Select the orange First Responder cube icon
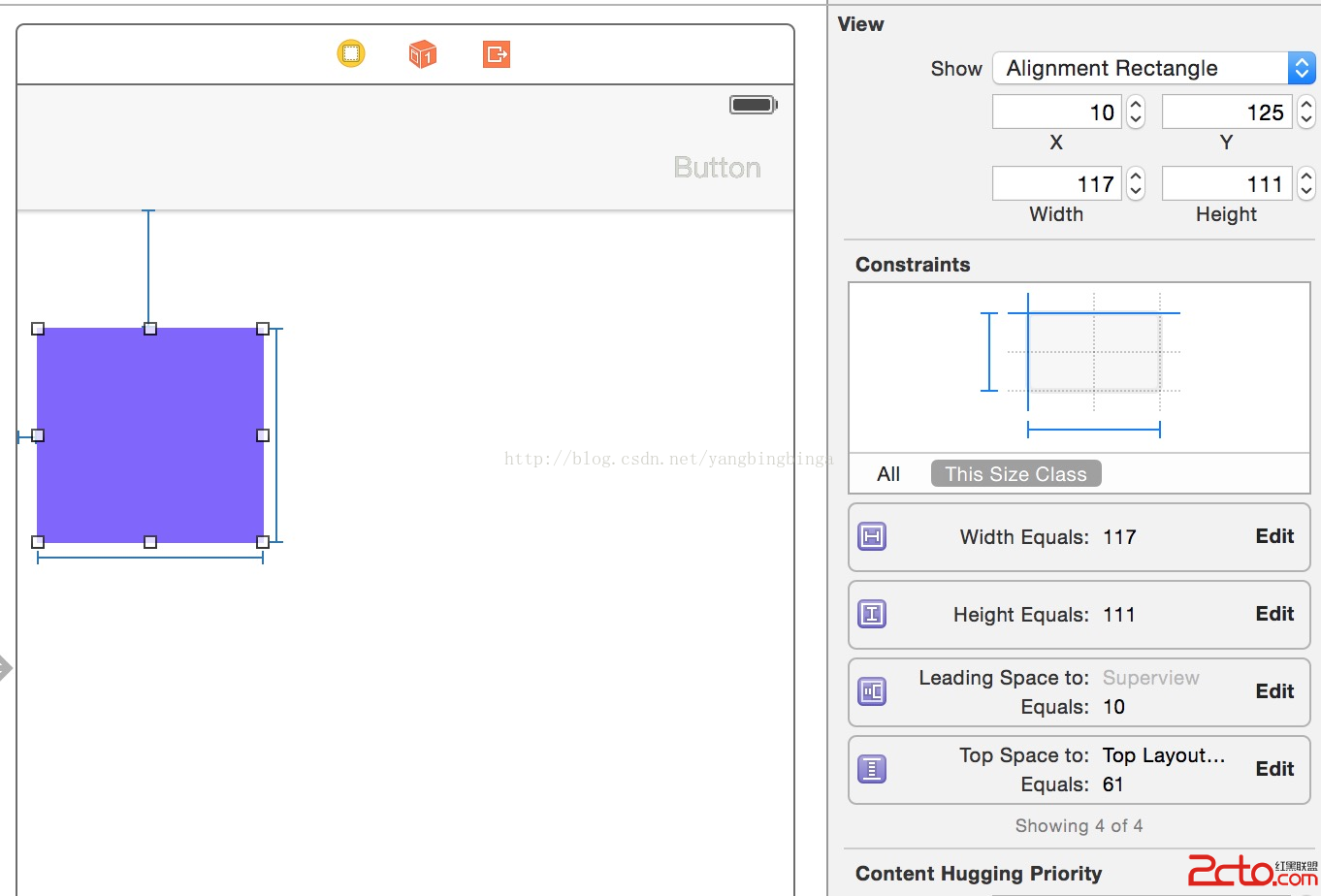Viewport: 1321px width, 896px height. (423, 54)
